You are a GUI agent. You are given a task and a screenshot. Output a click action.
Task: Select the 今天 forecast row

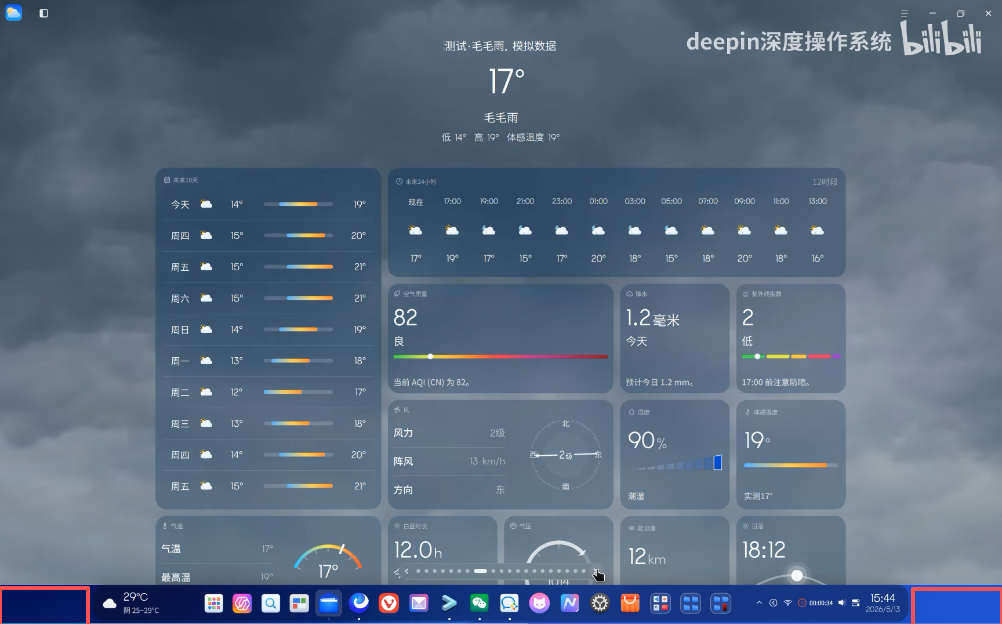point(268,204)
